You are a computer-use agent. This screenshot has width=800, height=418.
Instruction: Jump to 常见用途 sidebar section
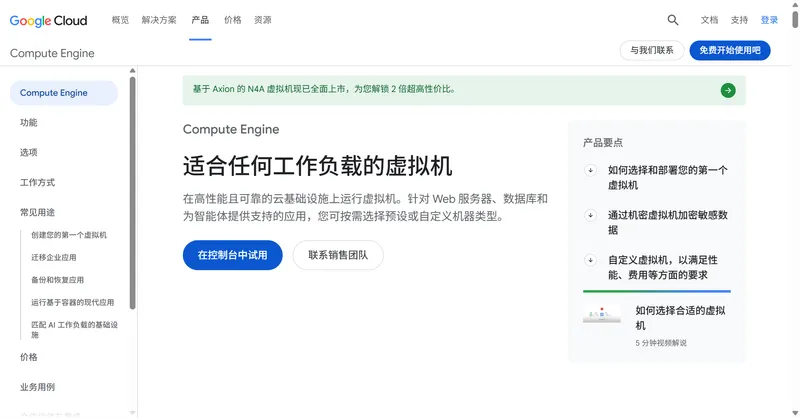(37, 212)
